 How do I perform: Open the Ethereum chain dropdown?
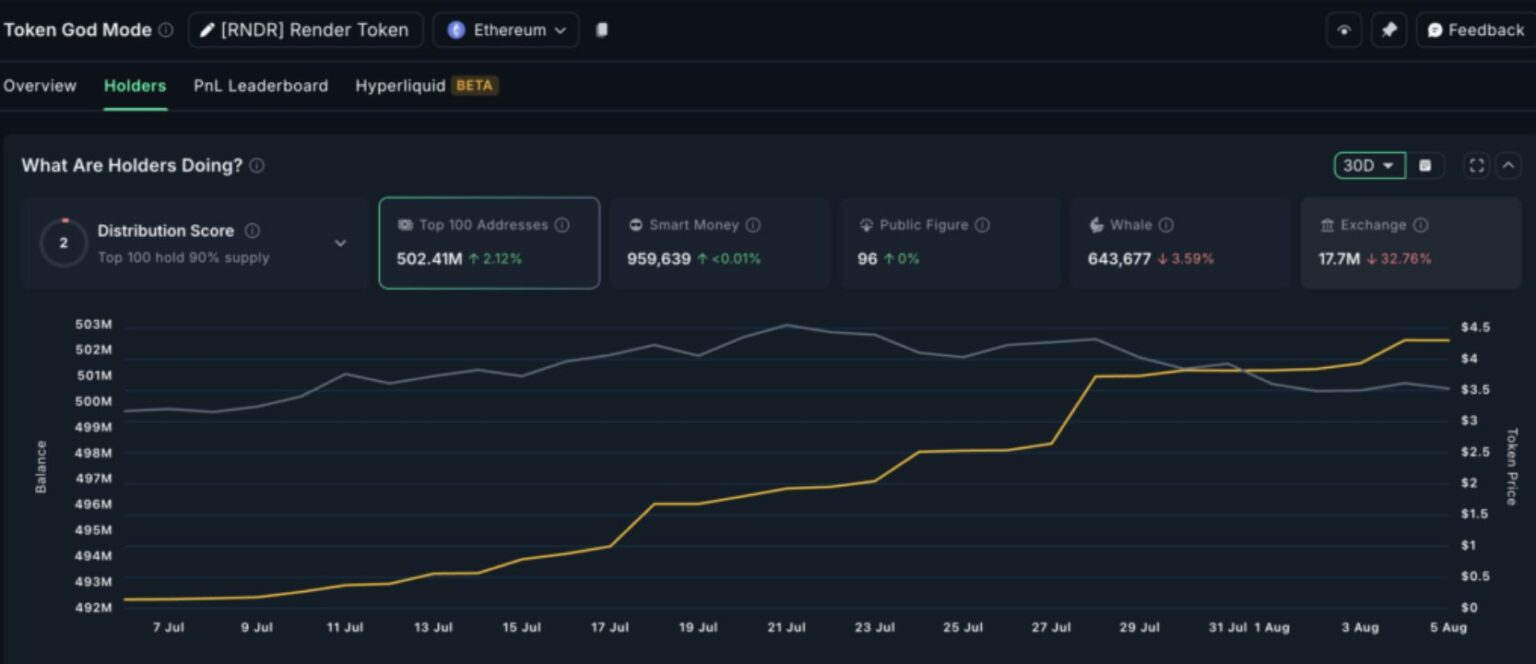(506, 30)
